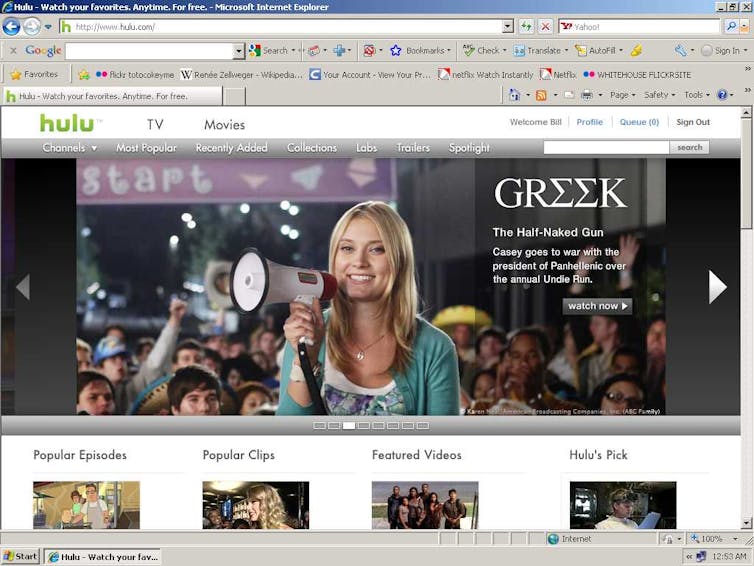754x566 pixels.
Task: Open Recently Added
Action: [x=231, y=148]
